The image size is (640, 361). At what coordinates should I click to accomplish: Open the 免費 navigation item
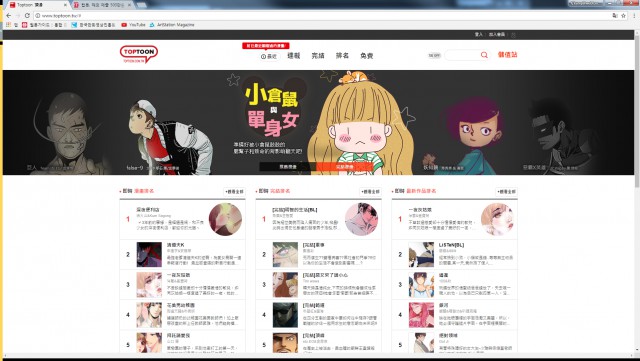[367, 56]
